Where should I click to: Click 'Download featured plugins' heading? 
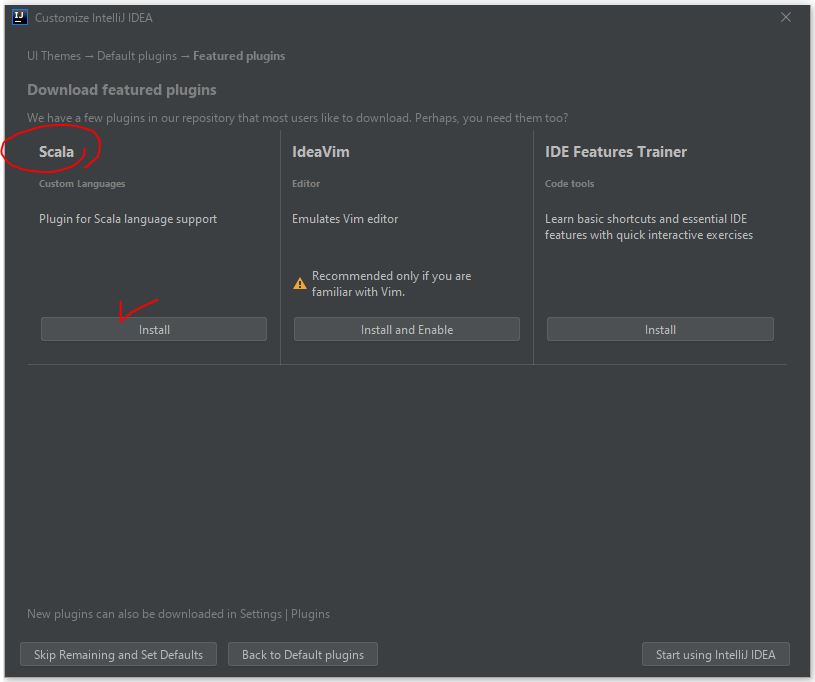tap(122, 90)
